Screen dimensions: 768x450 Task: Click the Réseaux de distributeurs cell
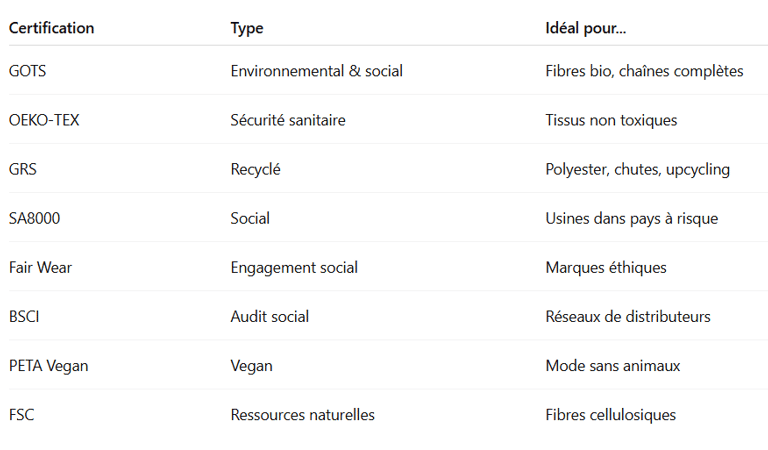coord(628,316)
